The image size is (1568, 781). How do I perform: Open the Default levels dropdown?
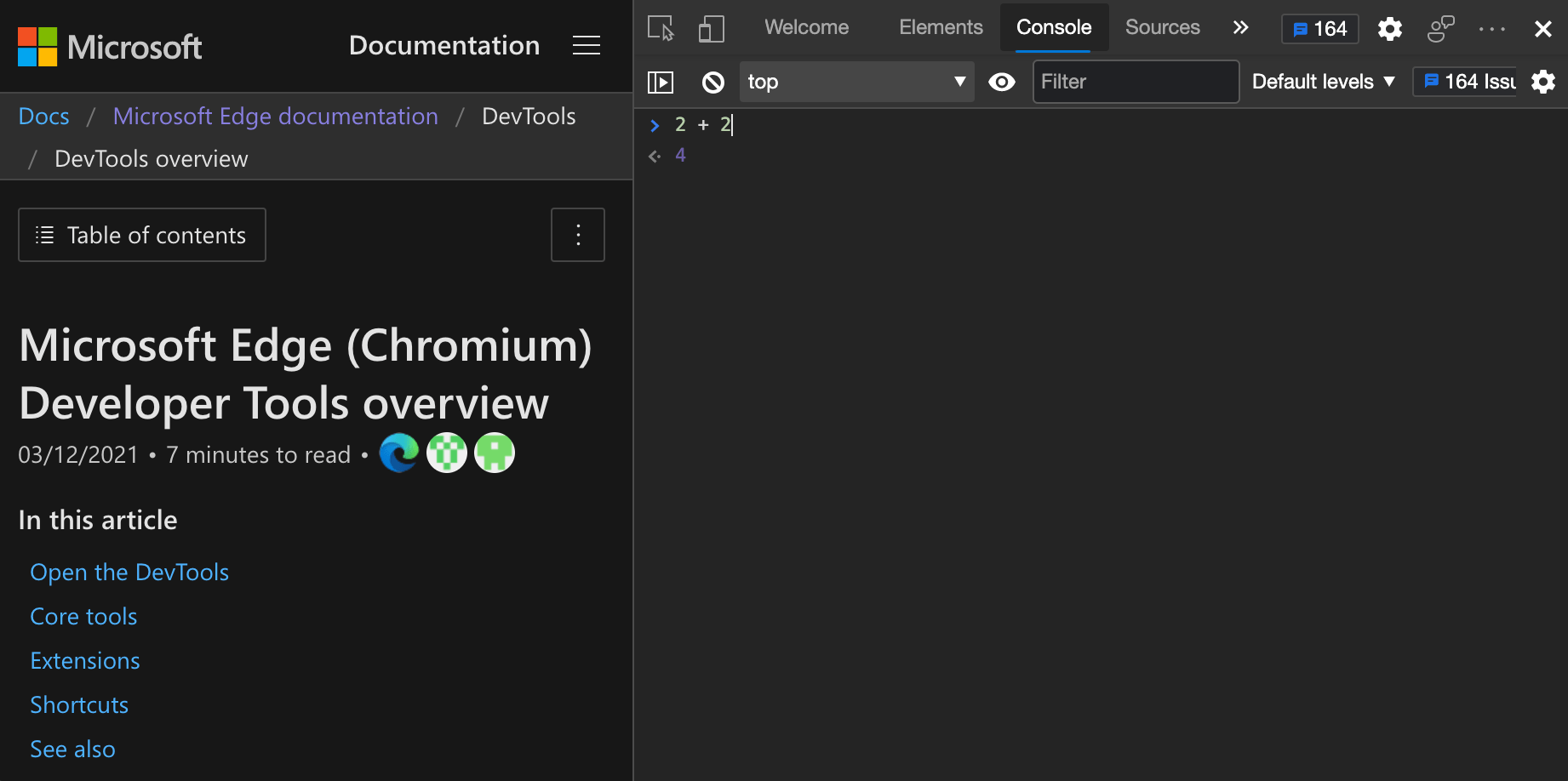tap(1321, 82)
